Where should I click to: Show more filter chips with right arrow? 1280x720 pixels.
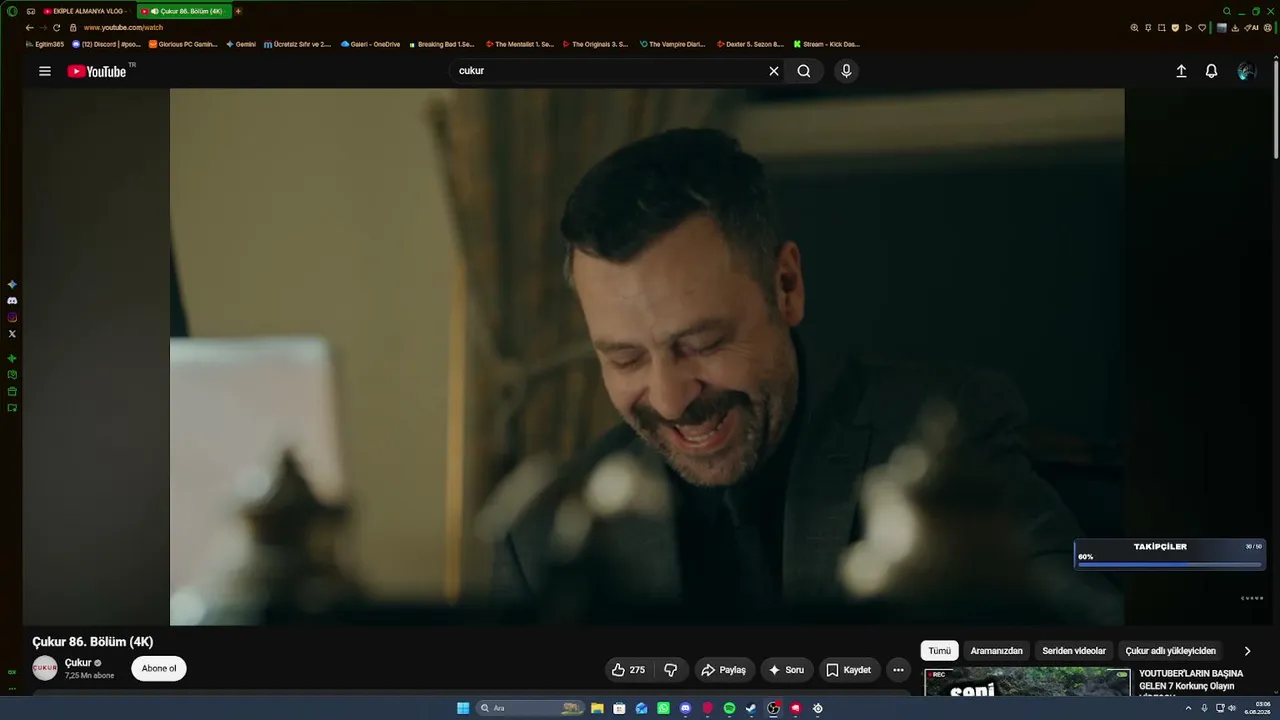[1247, 651]
